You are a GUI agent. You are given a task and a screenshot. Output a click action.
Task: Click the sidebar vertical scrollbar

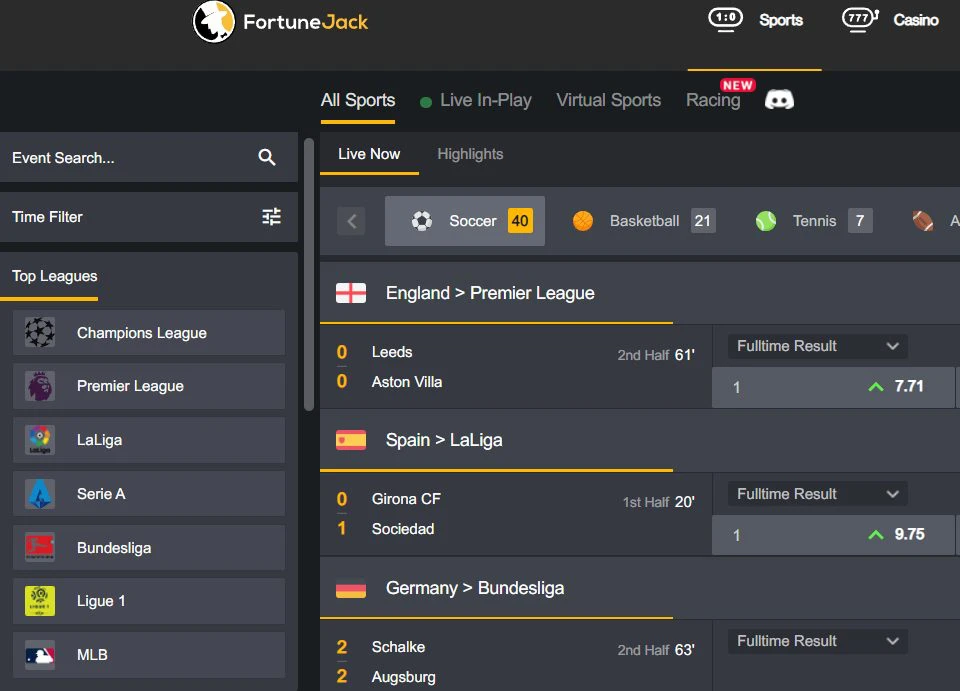click(x=309, y=274)
